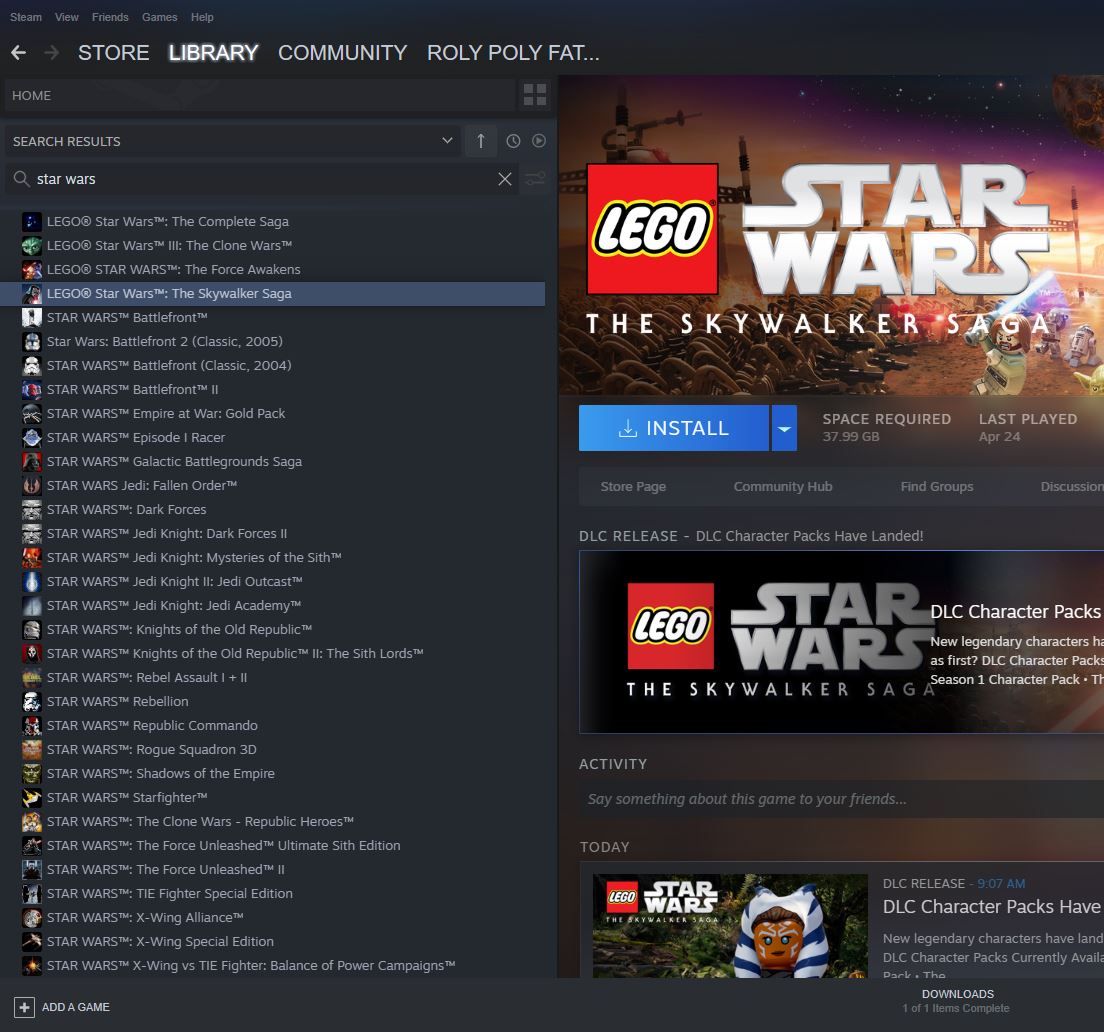This screenshot has width=1104, height=1032.
Task: Open the Downloads status section
Action: tap(958, 1003)
